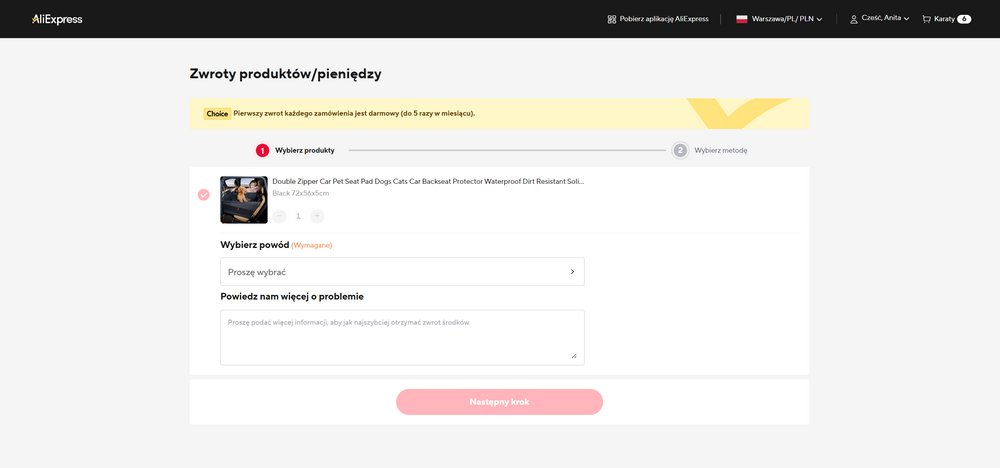The width and height of the screenshot is (1000, 468).
Task: Increase the quantity with the plus button
Action: tap(317, 216)
